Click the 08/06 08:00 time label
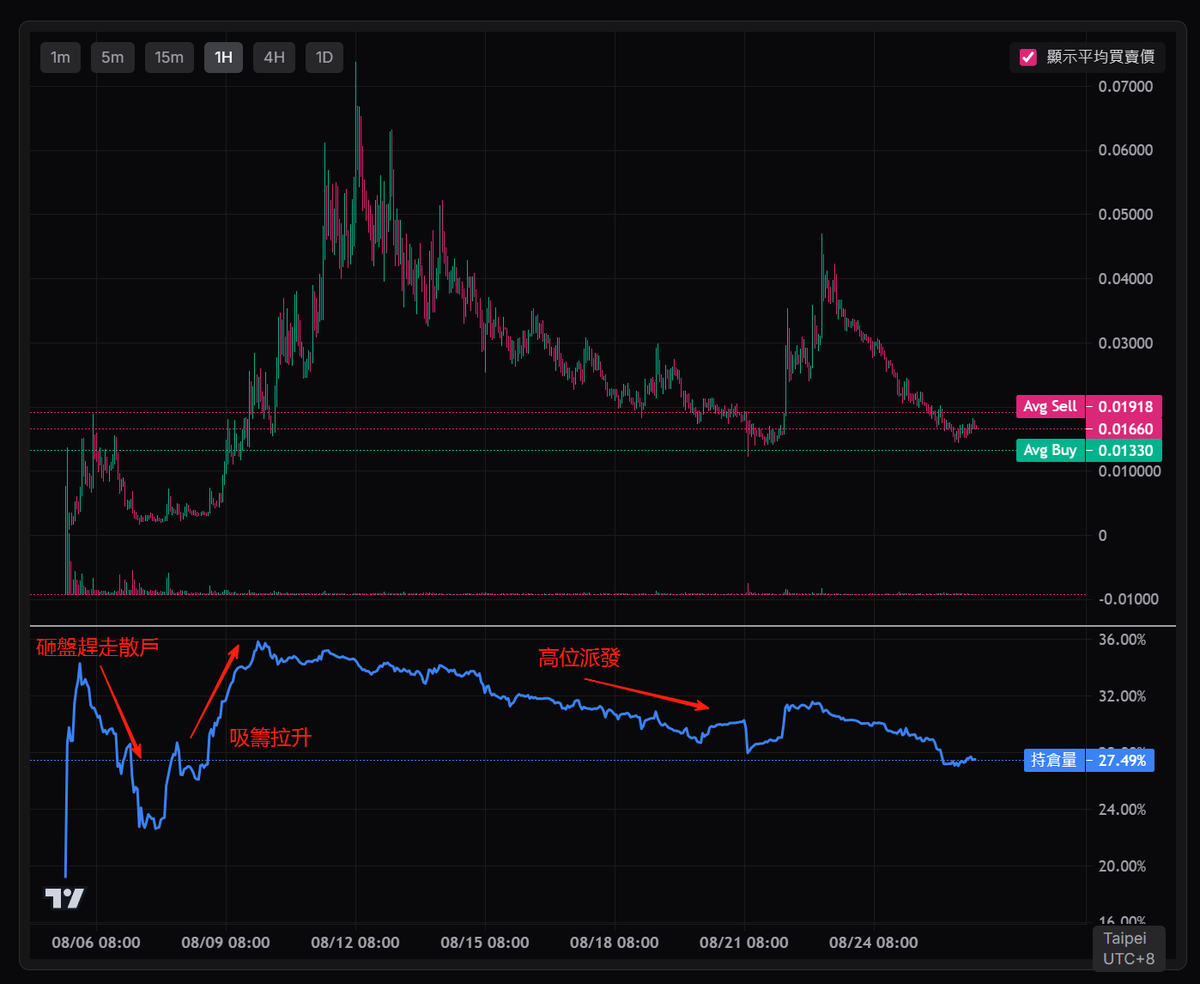Image resolution: width=1200 pixels, height=984 pixels. pos(96,942)
